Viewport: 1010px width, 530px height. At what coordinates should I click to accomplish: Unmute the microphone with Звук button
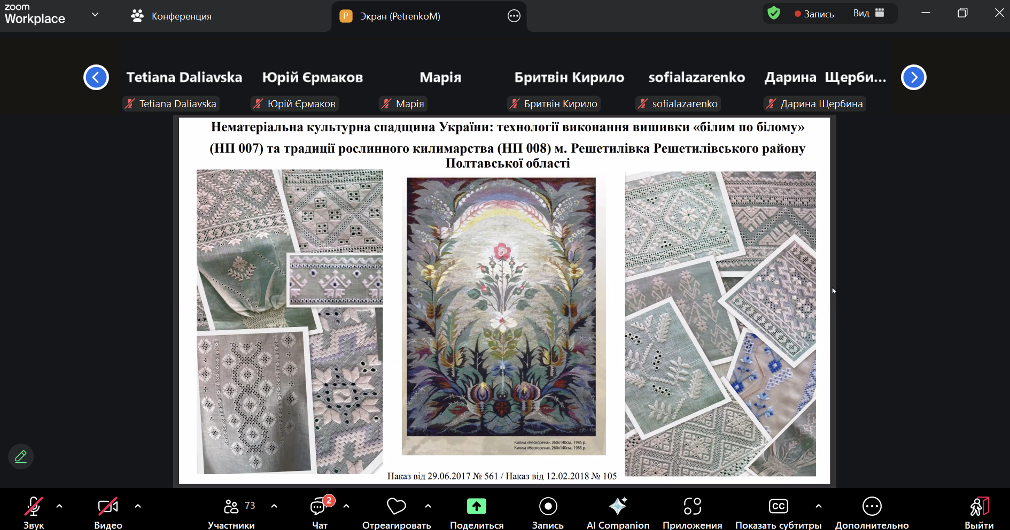click(34, 507)
